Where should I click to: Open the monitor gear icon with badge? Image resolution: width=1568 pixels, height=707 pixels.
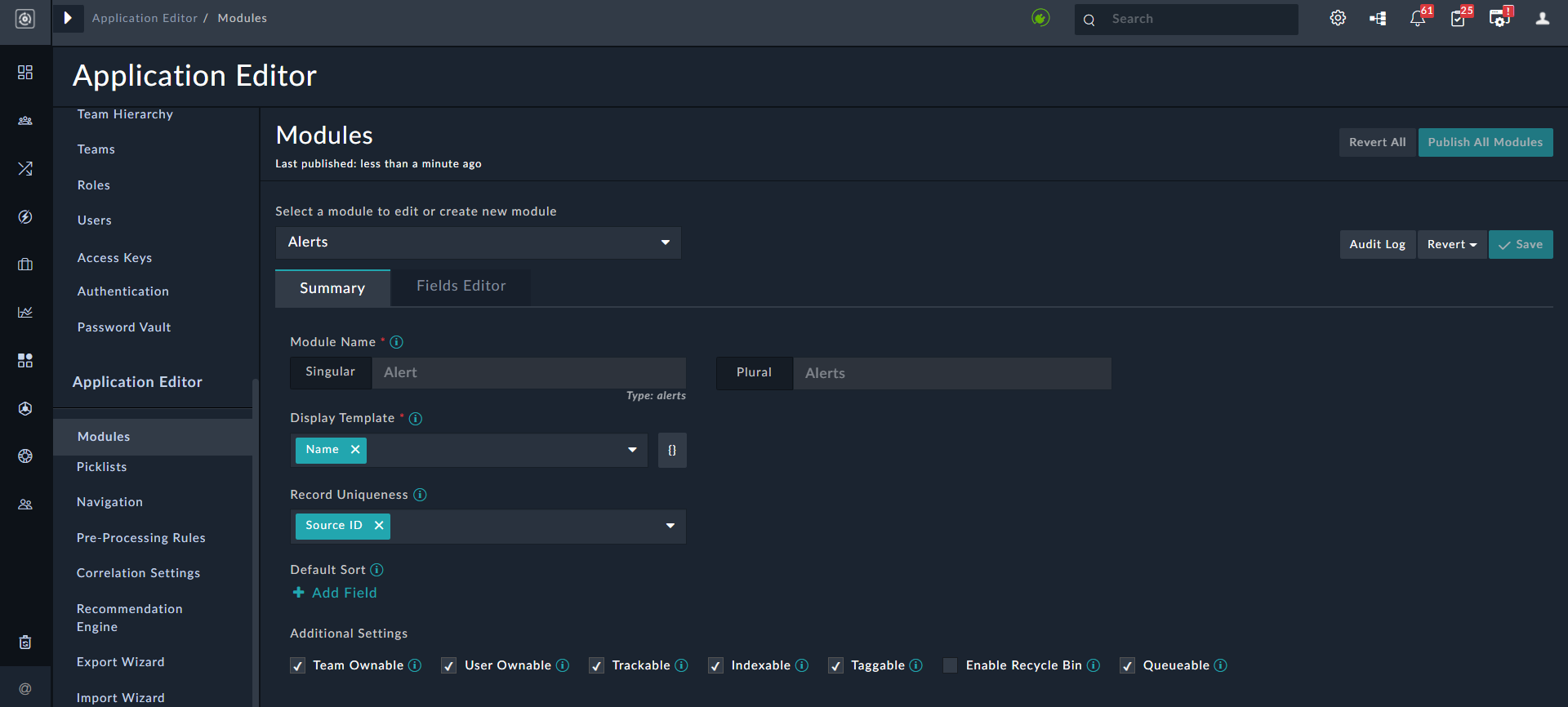pyautogui.click(x=1499, y=18)
